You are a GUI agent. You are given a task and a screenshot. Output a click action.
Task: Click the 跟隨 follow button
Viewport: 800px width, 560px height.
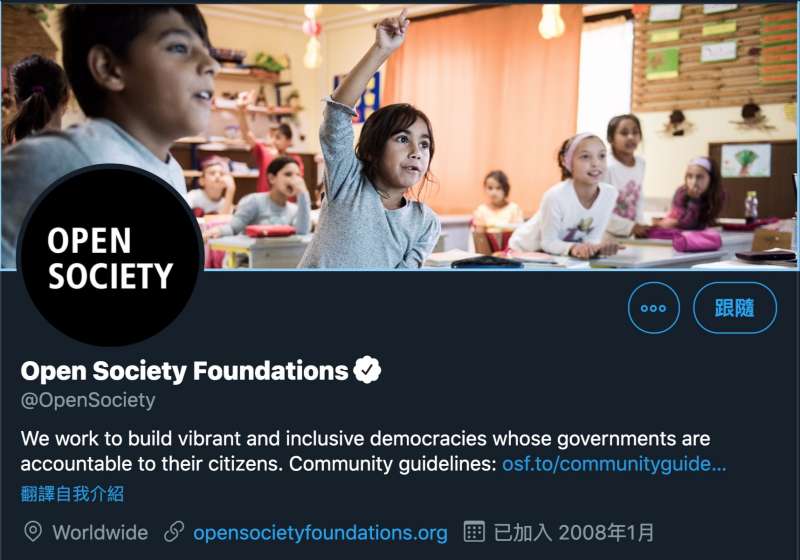735,308
